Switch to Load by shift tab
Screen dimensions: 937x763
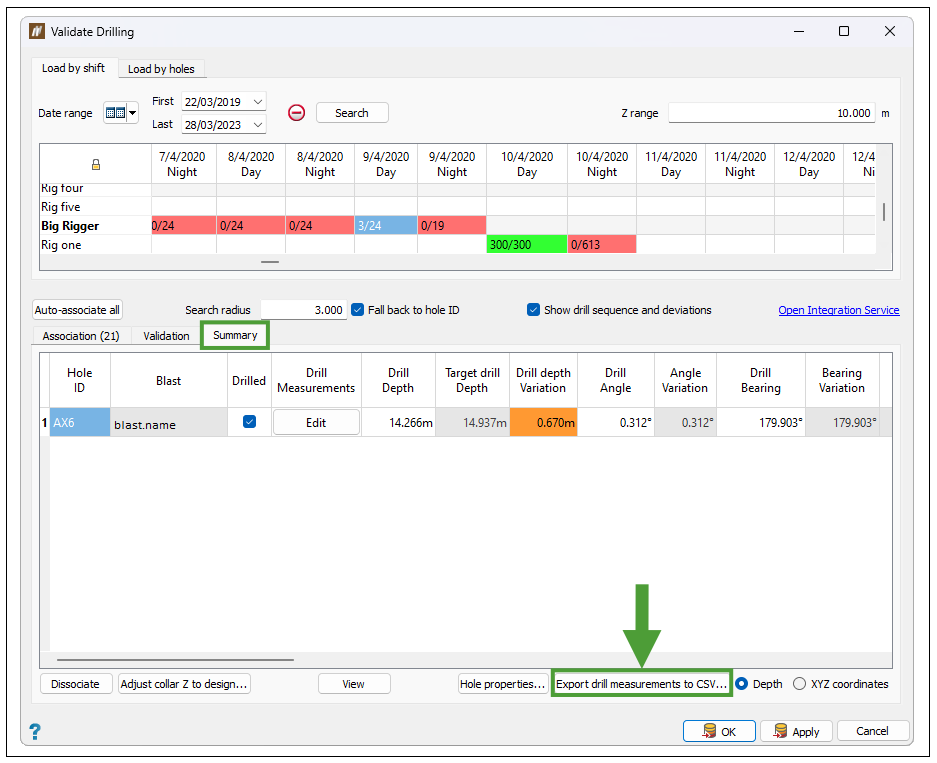(x=74, y=68)
